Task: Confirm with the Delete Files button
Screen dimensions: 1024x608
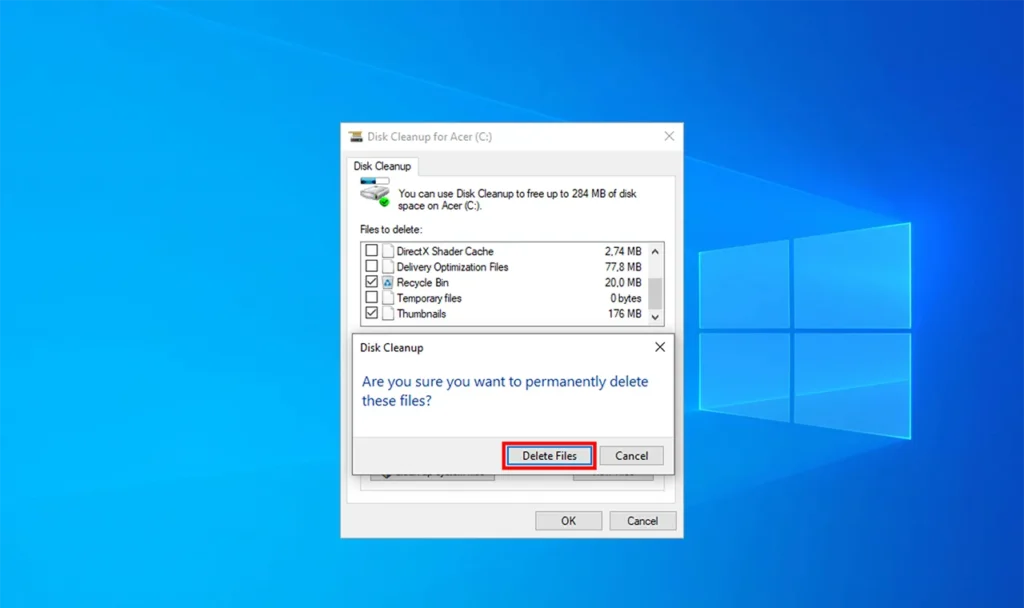Action: pyautogui.click(x=549, y=456)
